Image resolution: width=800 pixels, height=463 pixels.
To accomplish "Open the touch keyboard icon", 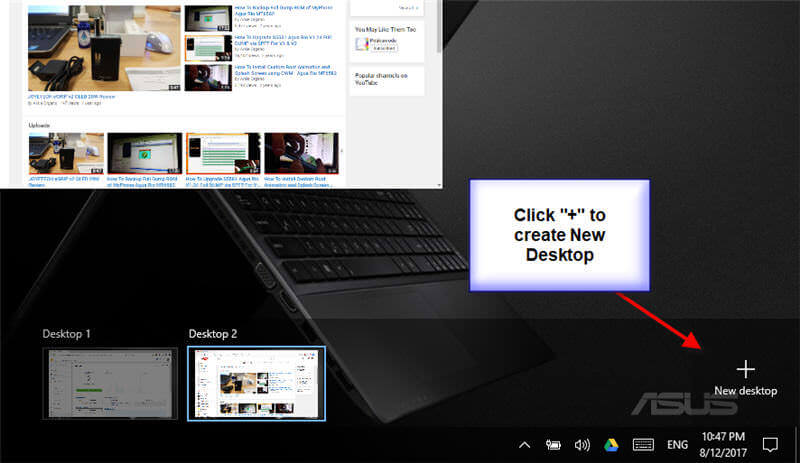I will coord(643,445).
